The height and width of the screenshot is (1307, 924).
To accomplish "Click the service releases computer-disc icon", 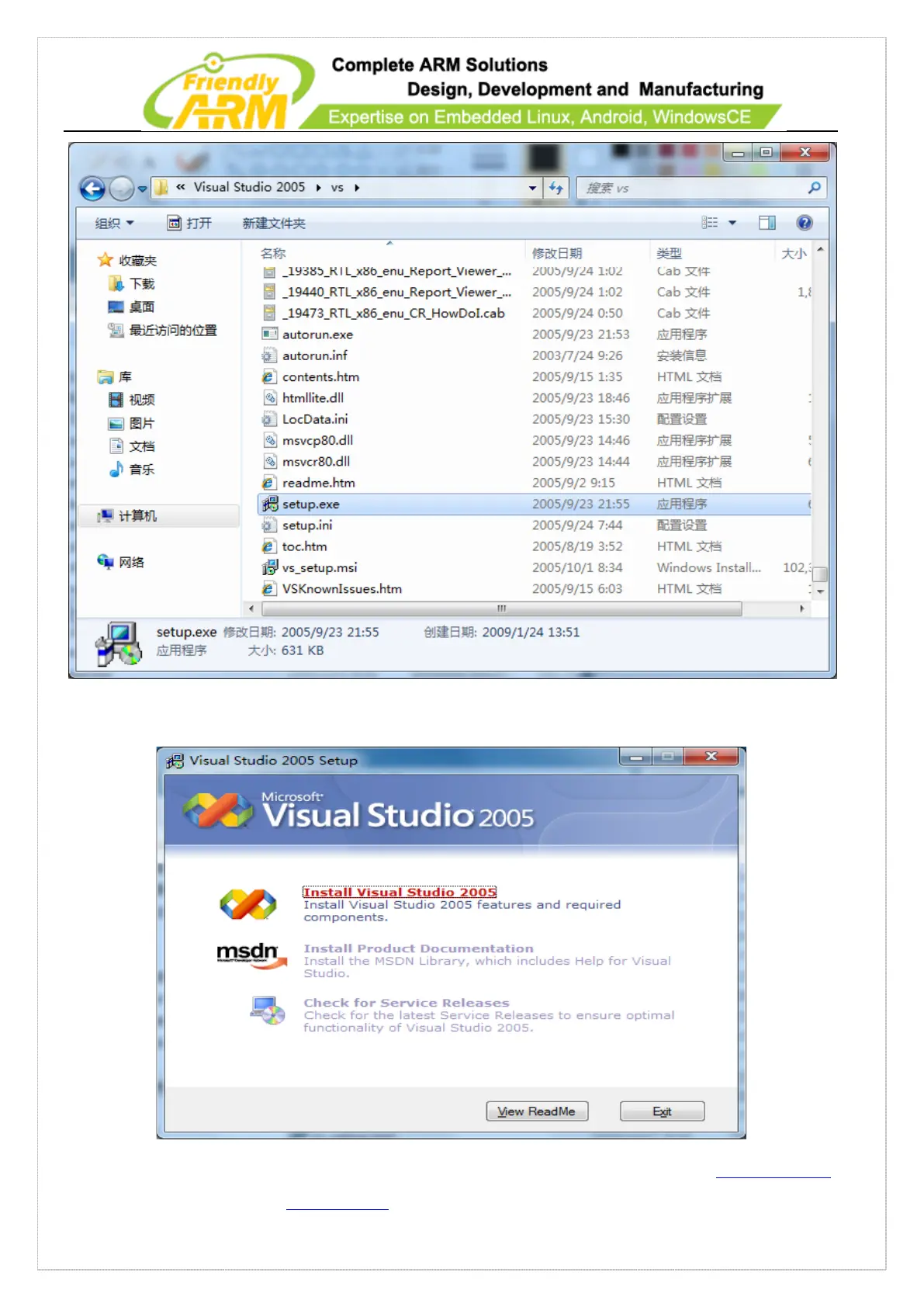I will click(268, 1011).
